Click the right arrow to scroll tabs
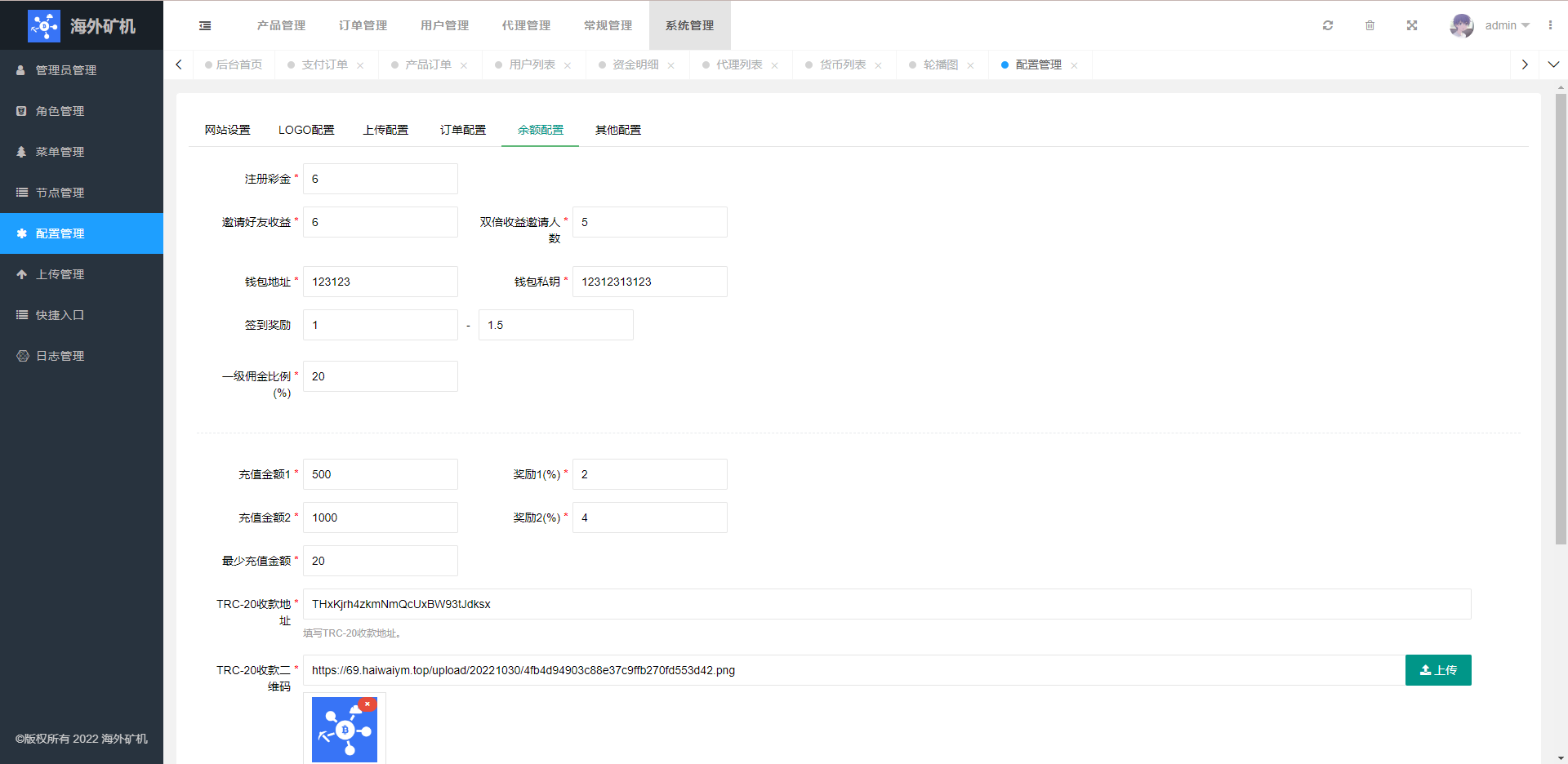The width and height of the screenshot is (1568, 764). coord(1525,64)
